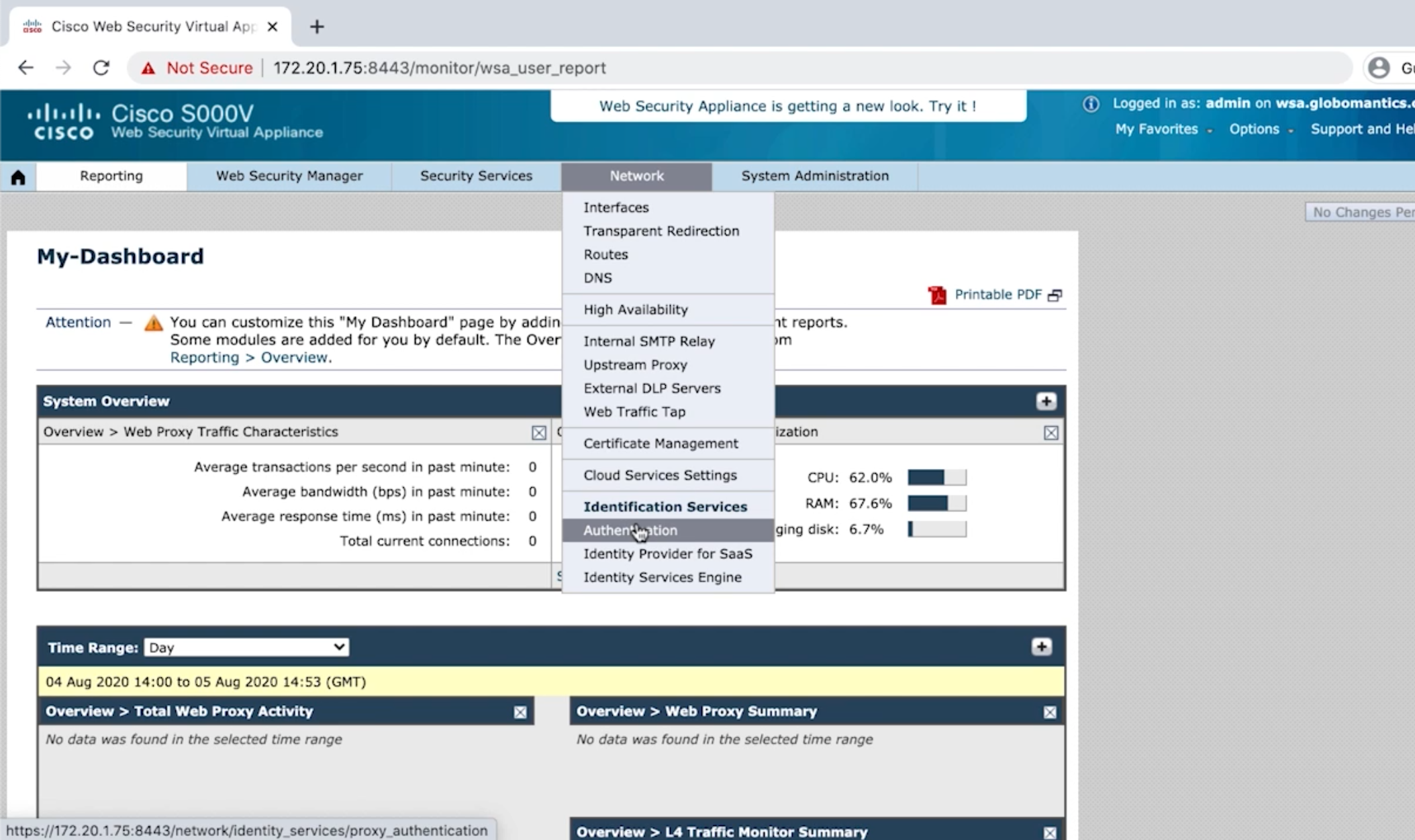Click the CPU 62.0% value
Image resolution: width=1415 pixels, height=840 pixels.
[x=871, y=478]
